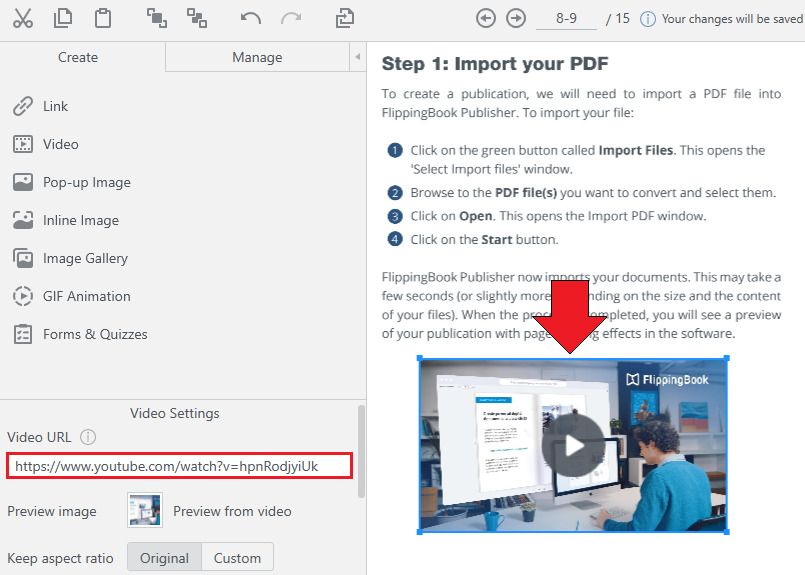Click the Bring to front icon

(157, 18)
